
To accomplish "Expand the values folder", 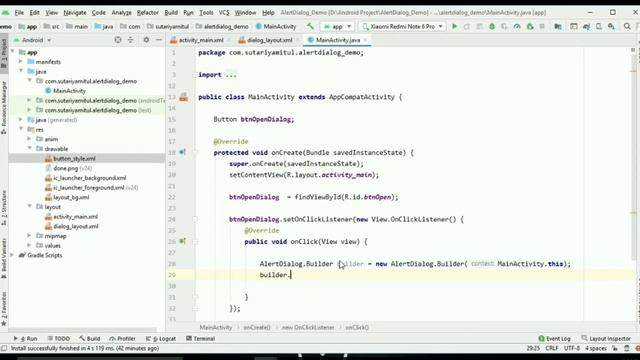I will point(29,245).
